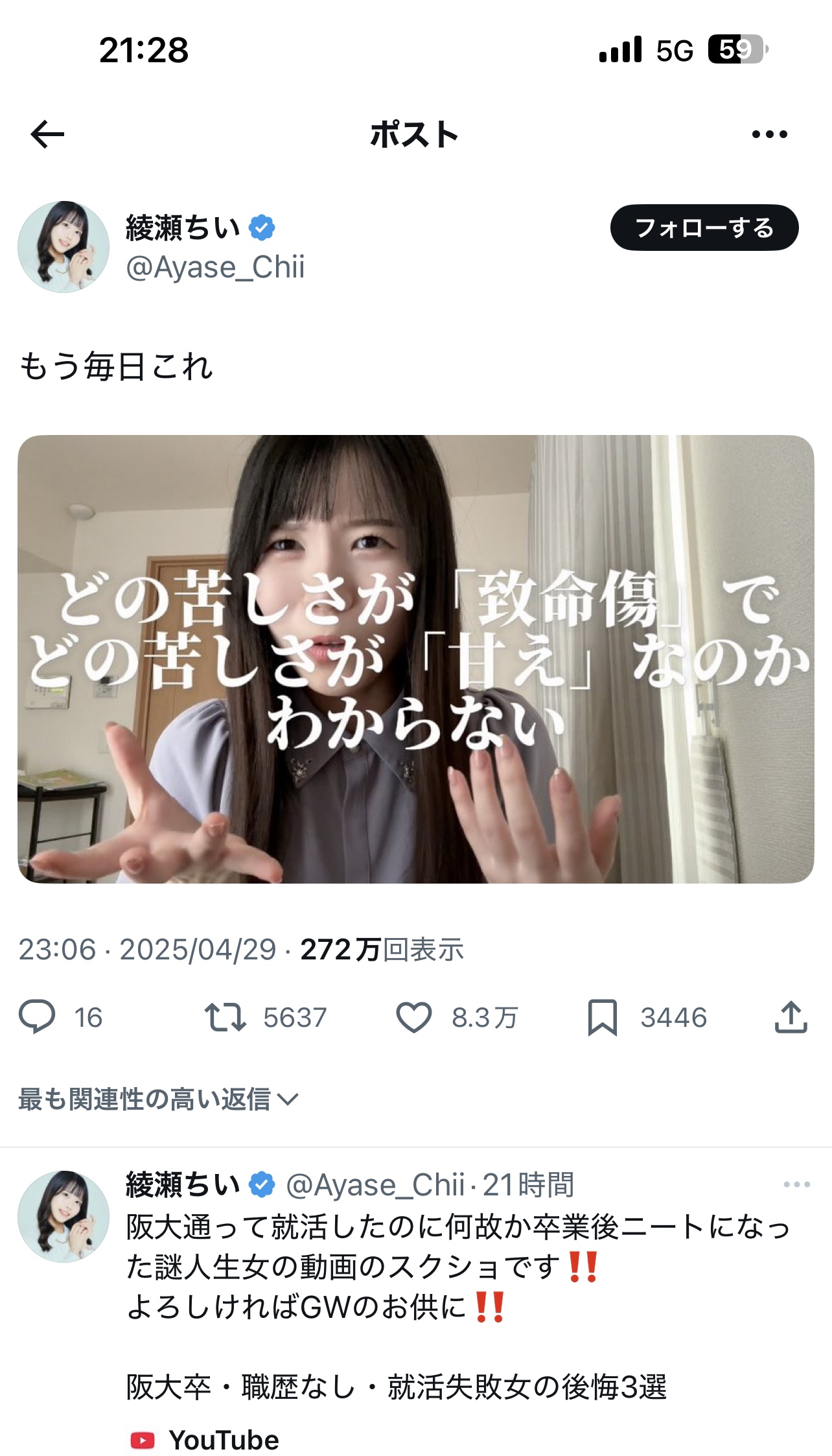The image size is (832, 1456).
Task: Tap the 272万回表示 view count
Action: click(x=382, y=950)
